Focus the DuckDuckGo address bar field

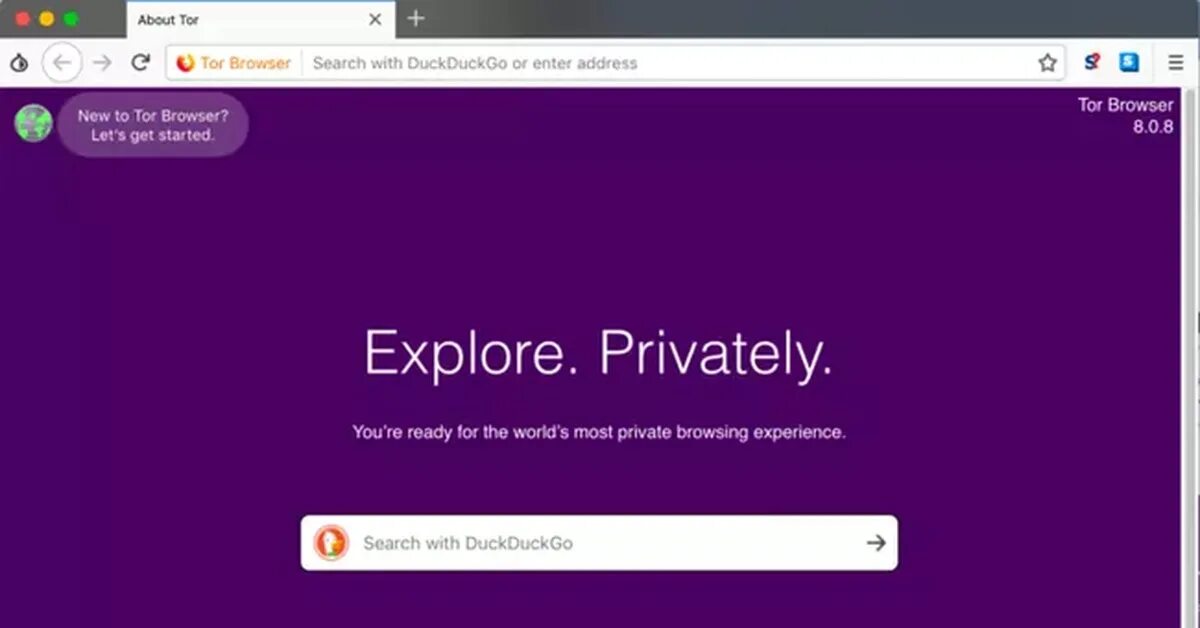coord(668,63)
